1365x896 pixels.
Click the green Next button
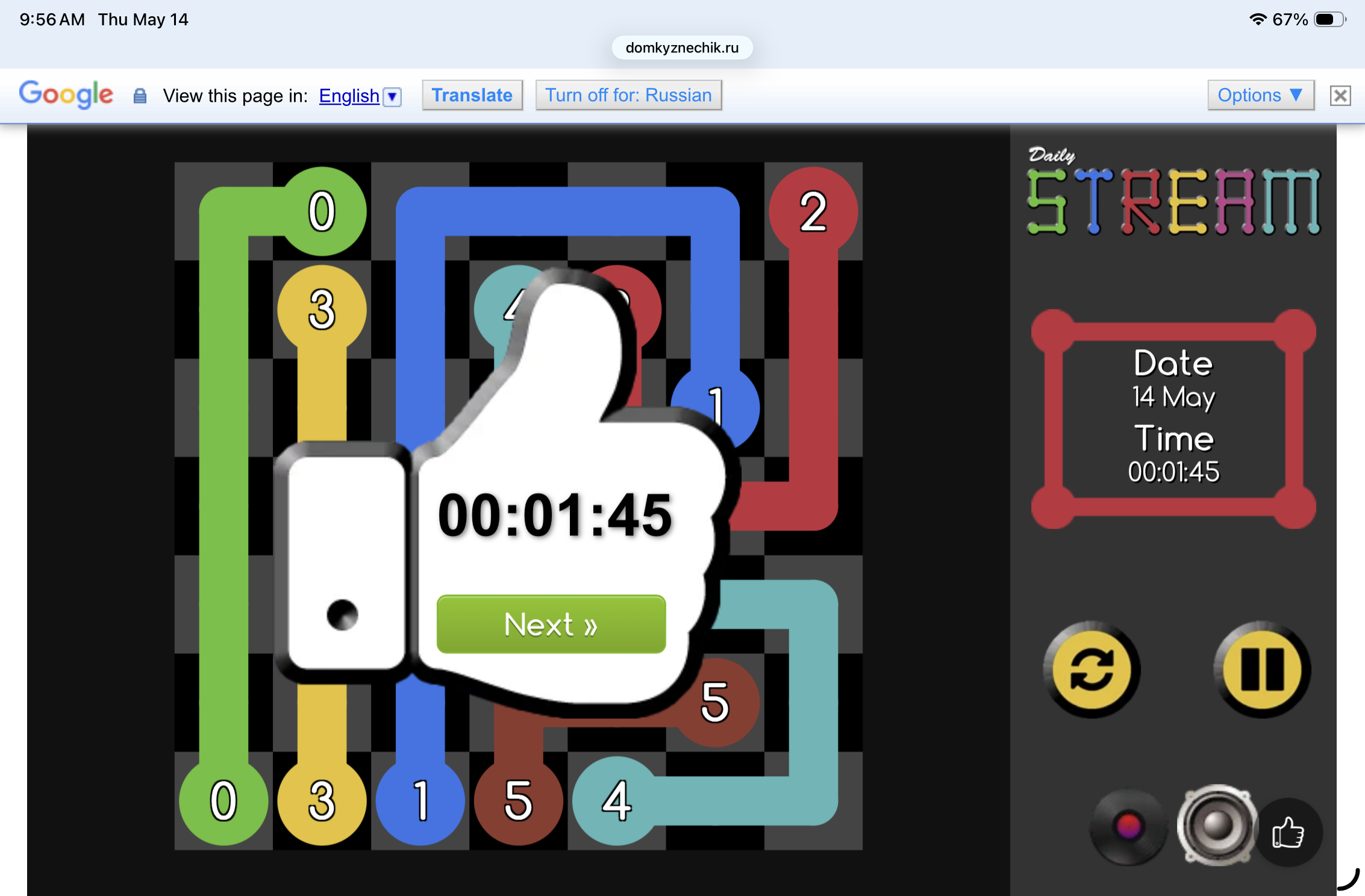551,624
